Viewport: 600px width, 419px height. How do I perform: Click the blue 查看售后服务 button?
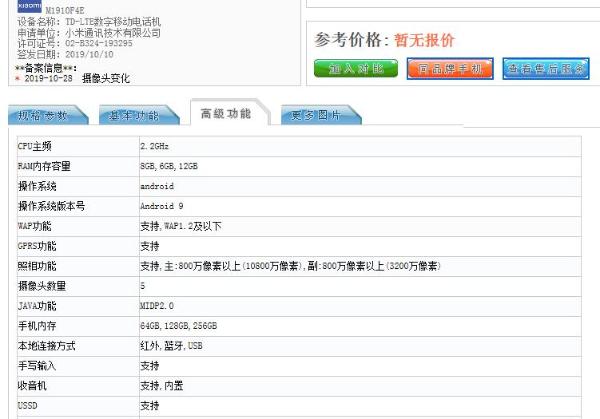coord(546,68)
